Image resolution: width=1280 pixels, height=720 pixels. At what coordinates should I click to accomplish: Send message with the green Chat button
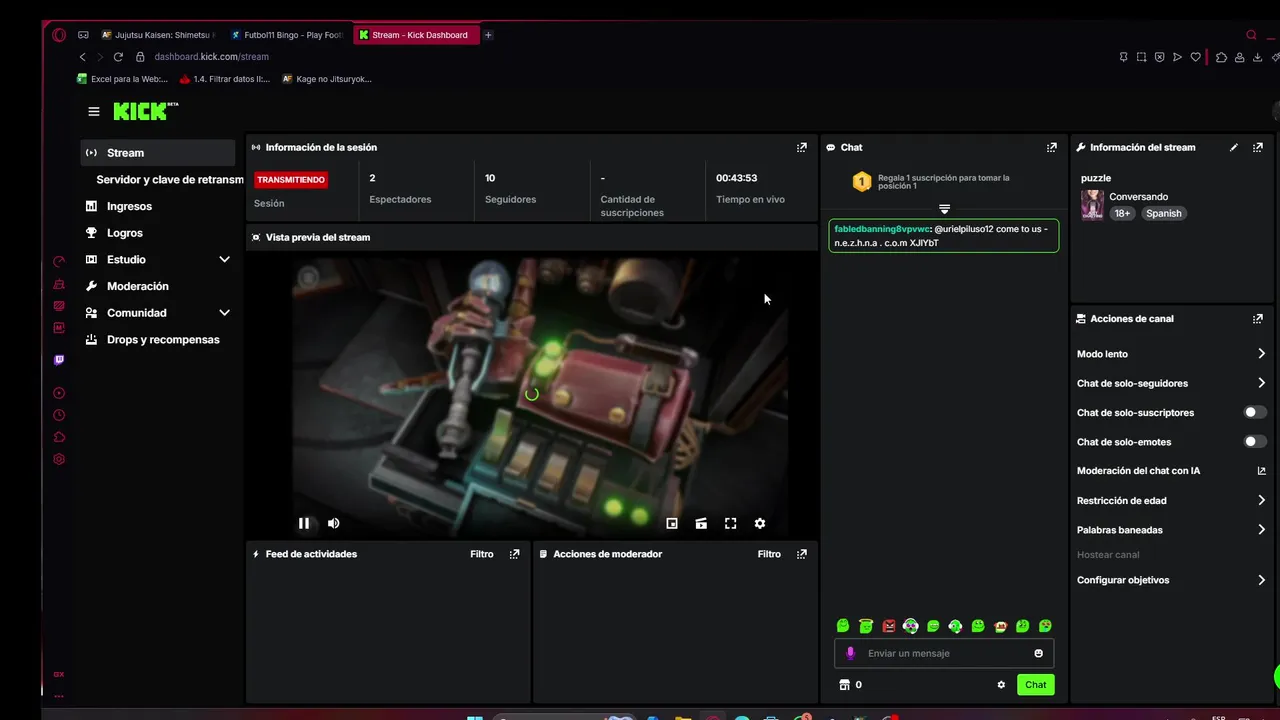pos(1035,685)
